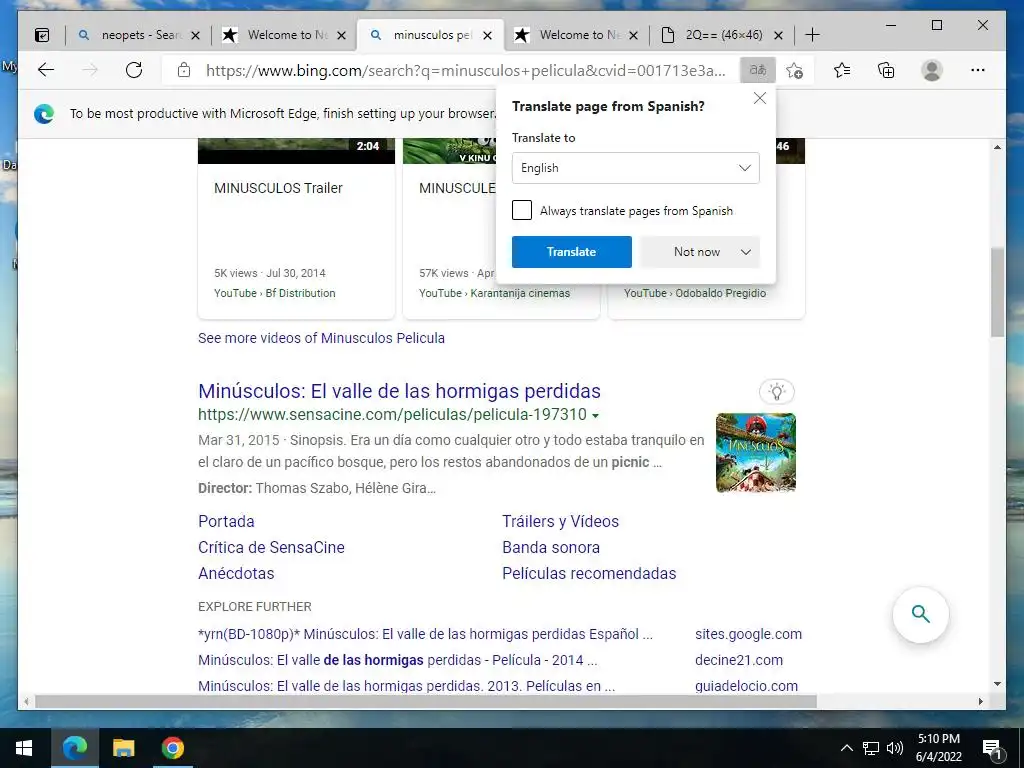Enable Always translate pages from Spanish

pyautogui.click(x=522, y=210)
